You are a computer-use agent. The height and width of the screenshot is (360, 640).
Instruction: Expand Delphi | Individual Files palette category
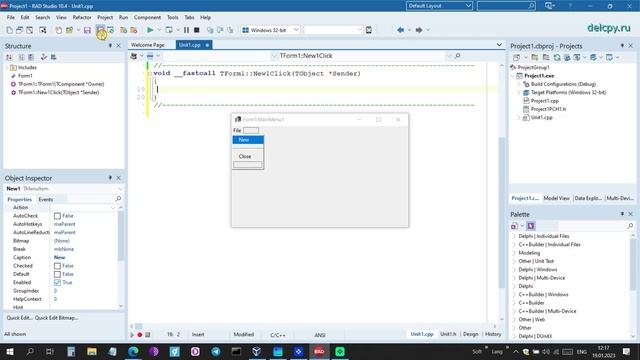click(x=514, y=236)
